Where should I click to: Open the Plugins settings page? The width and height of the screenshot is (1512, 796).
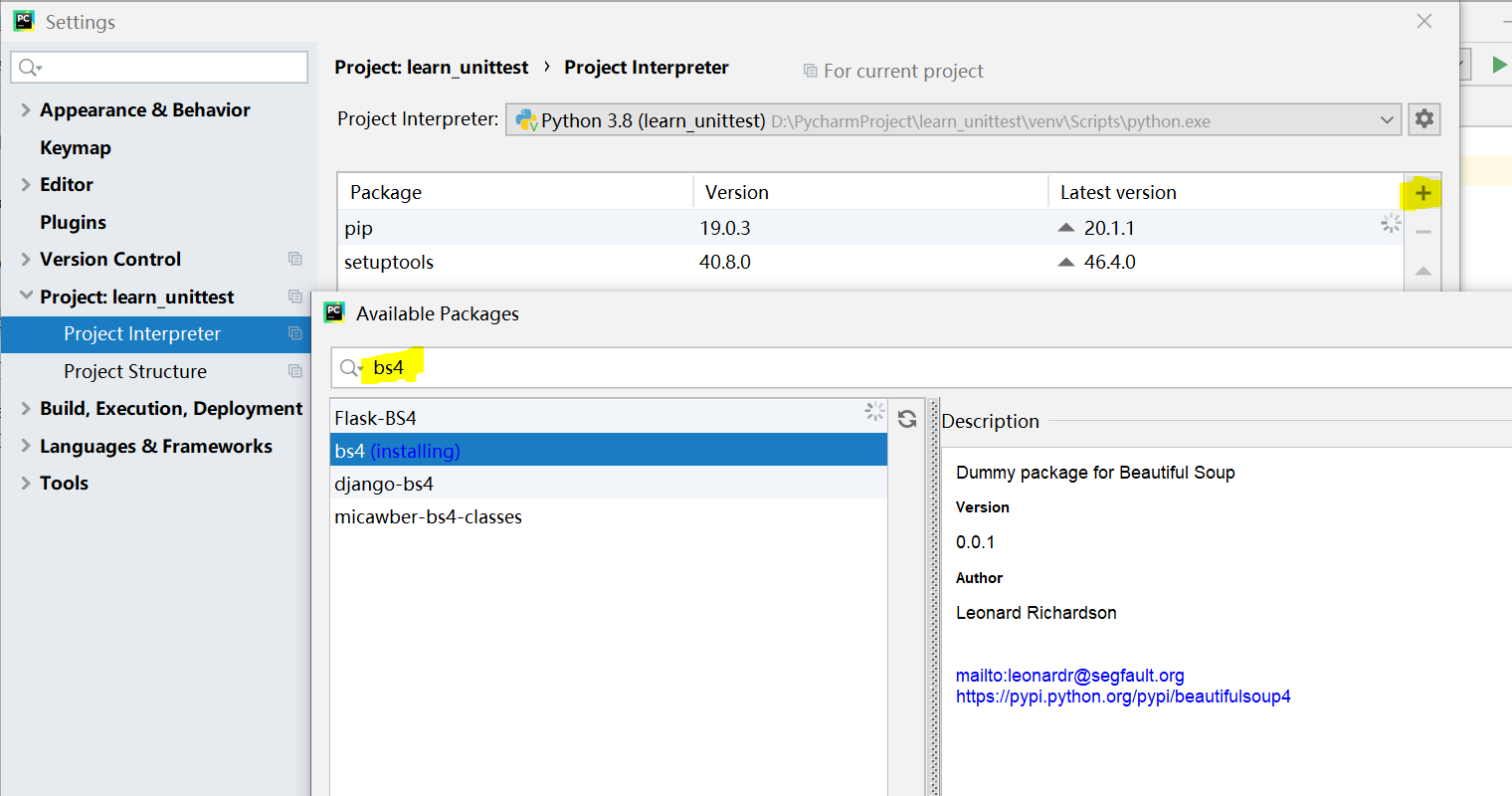tap(73, 222)
